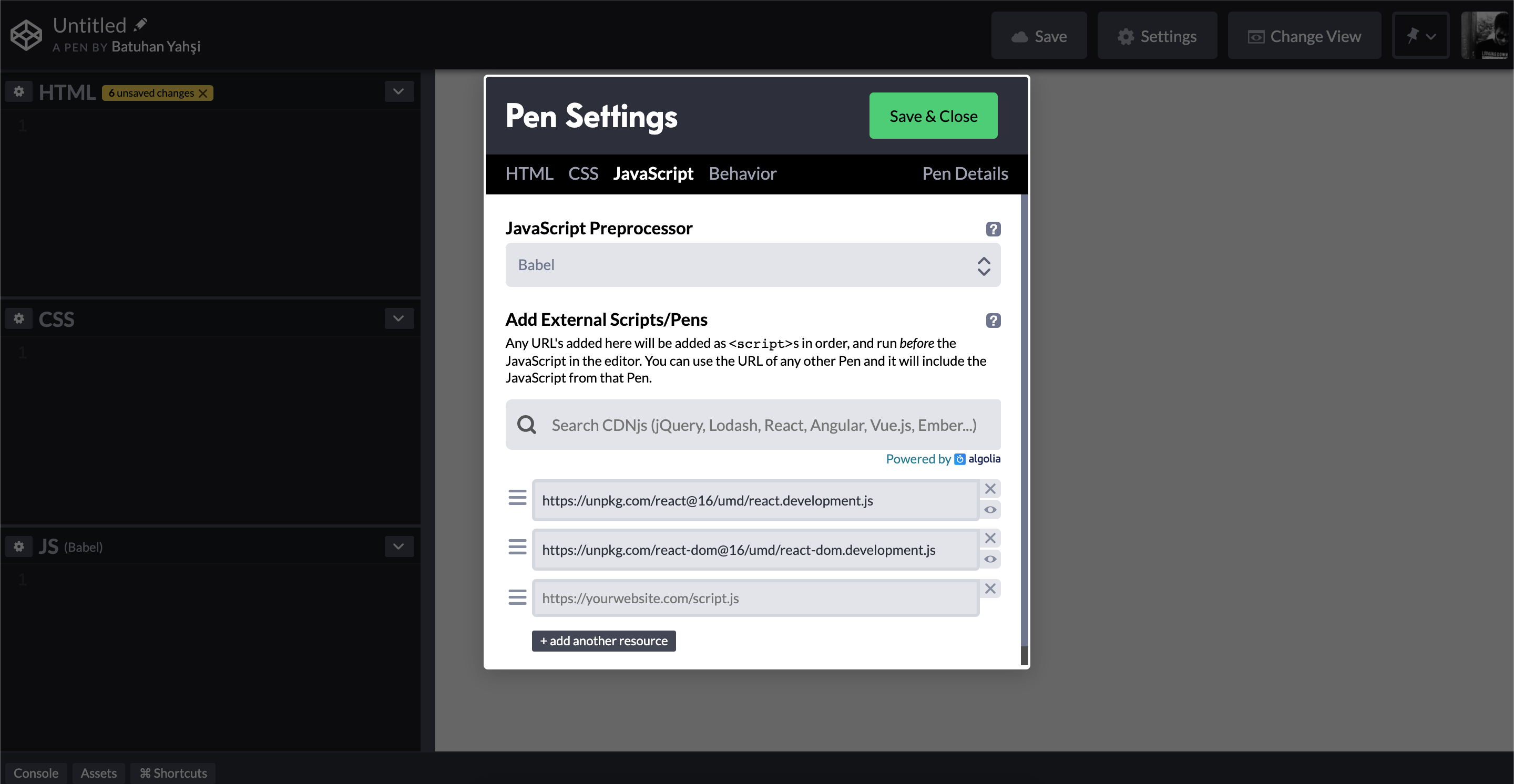The width and height of the screenshot is (1514, 784).
Task: Focus the Search CDNjs input field
Action: click(753, 425)
